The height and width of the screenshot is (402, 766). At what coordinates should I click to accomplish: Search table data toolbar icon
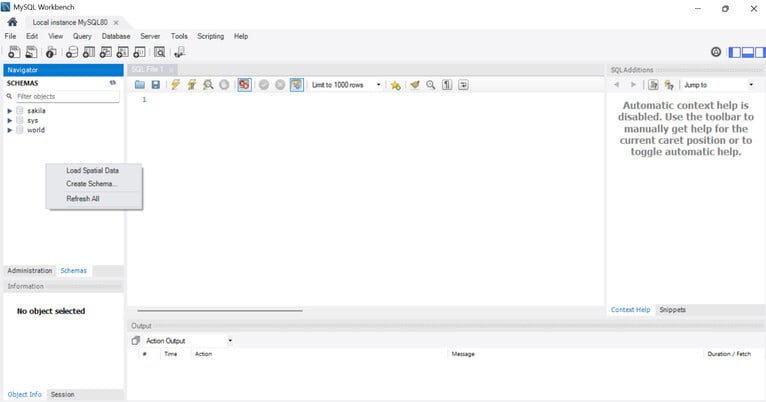[159, 52]
